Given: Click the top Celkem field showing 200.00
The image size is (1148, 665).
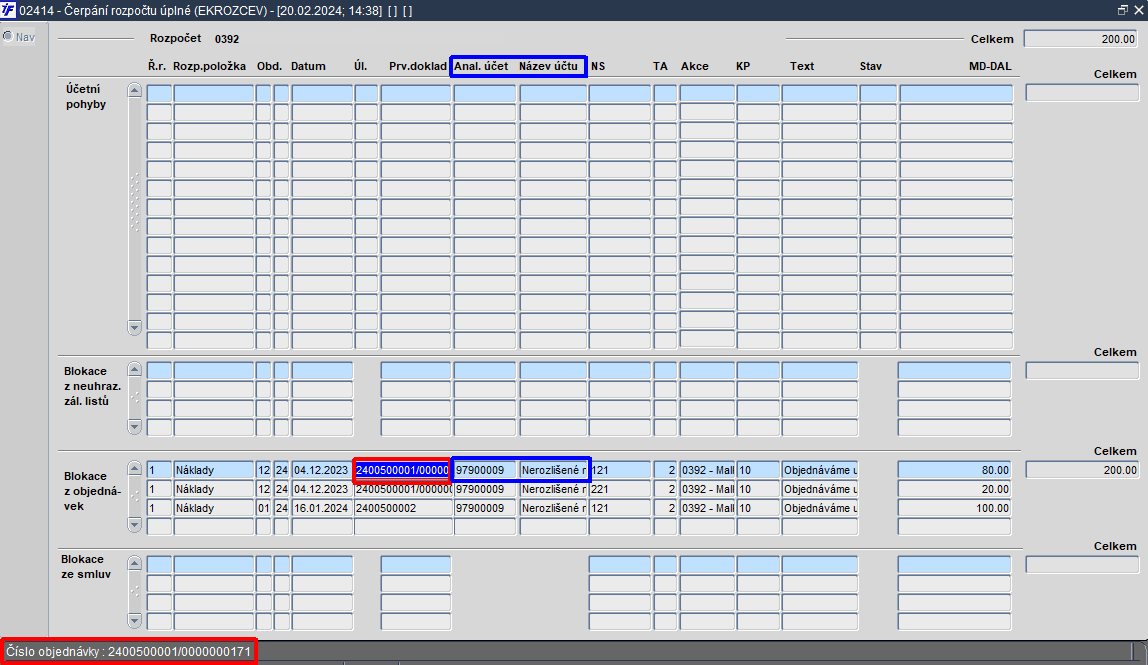Looking at the screenshot, I should pos(1081,39).
